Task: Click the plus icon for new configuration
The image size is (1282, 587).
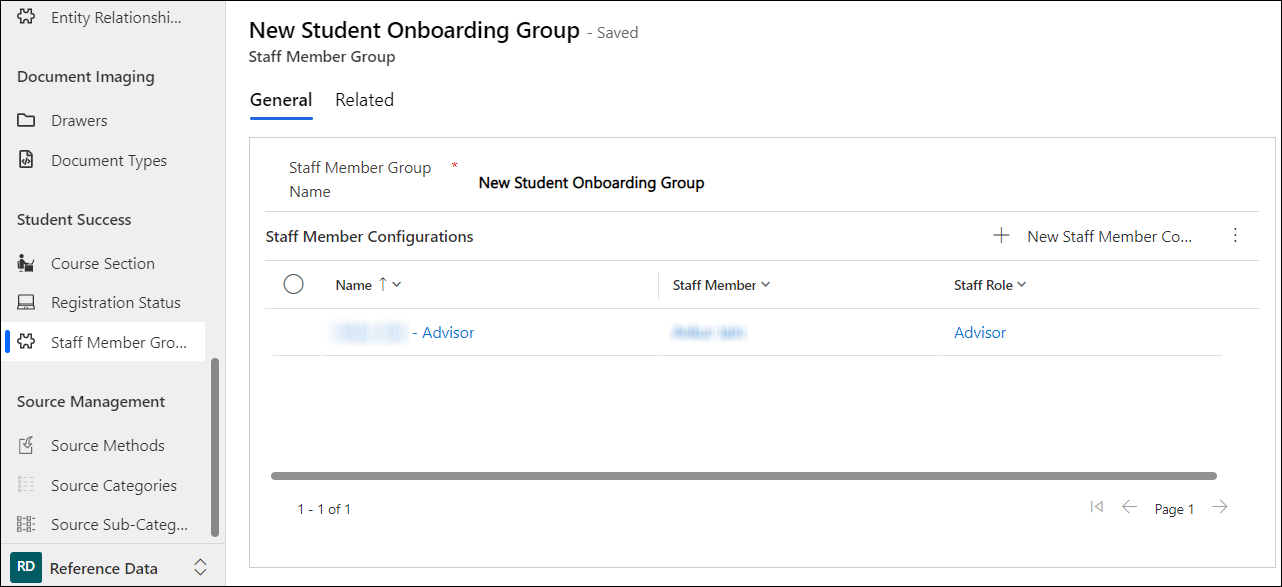Action: tap(1001, 236)
